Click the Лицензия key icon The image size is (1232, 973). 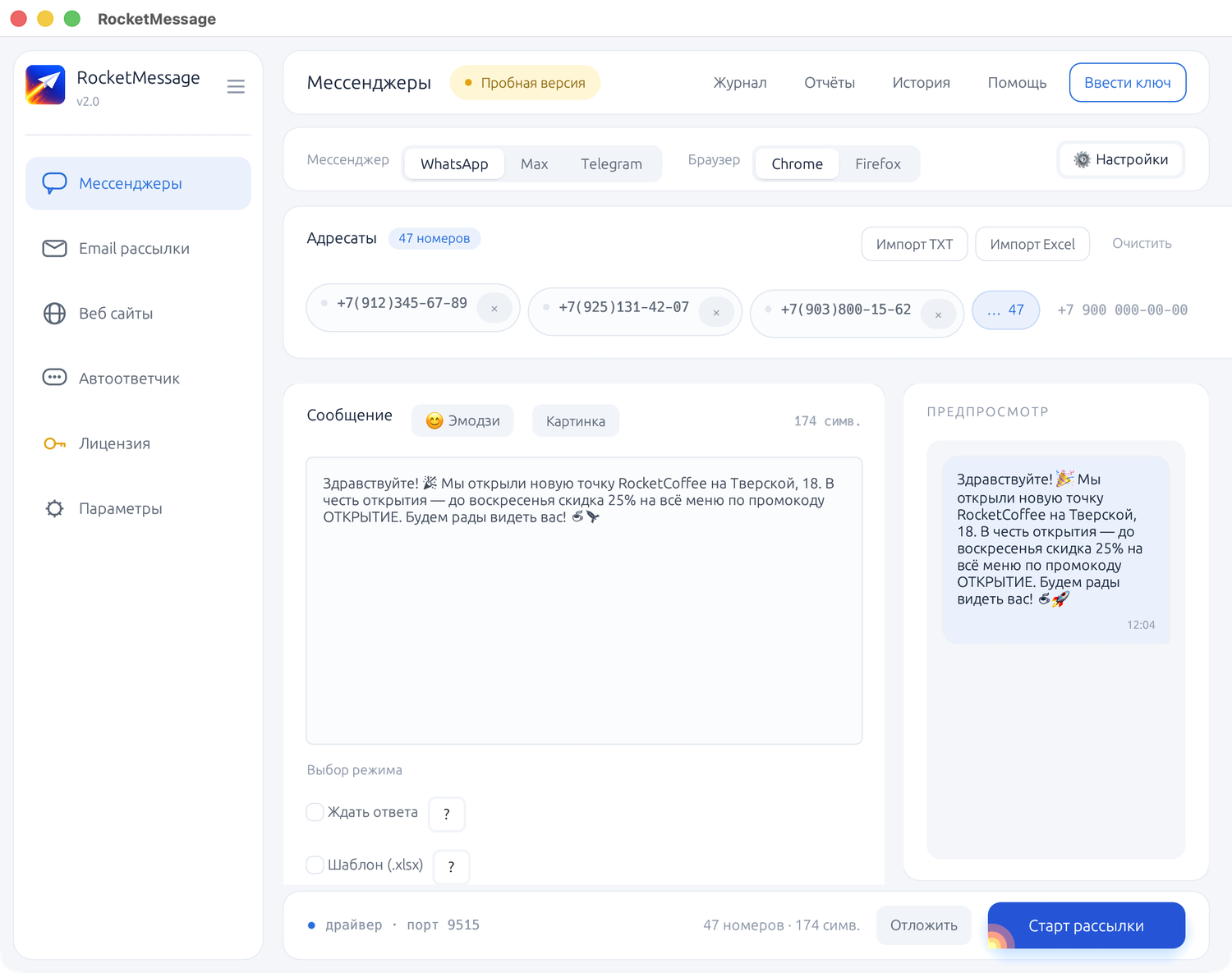[54, 443]
